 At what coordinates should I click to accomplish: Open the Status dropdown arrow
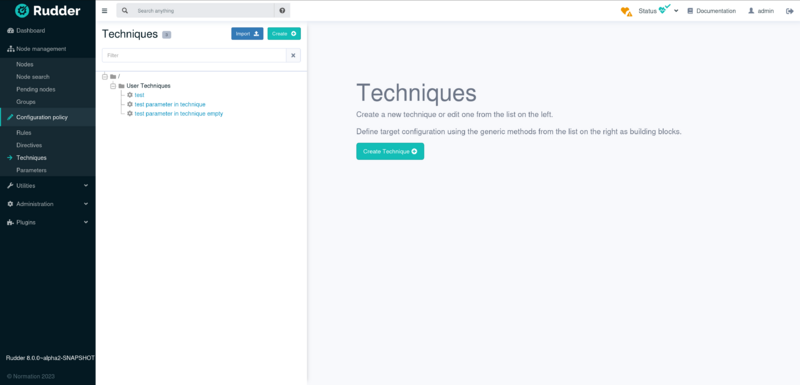(676, 11)
